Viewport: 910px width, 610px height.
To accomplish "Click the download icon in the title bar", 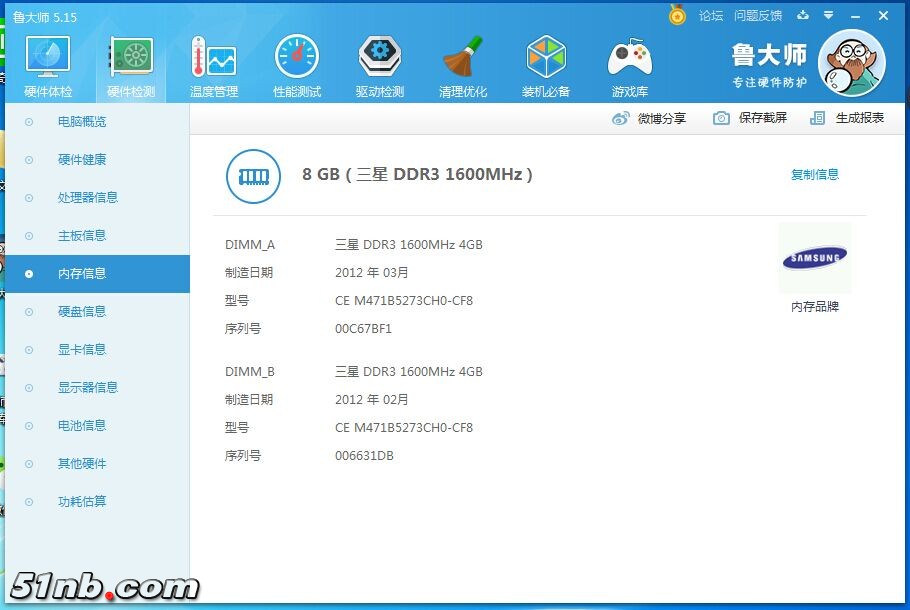I will coord(803,16).
